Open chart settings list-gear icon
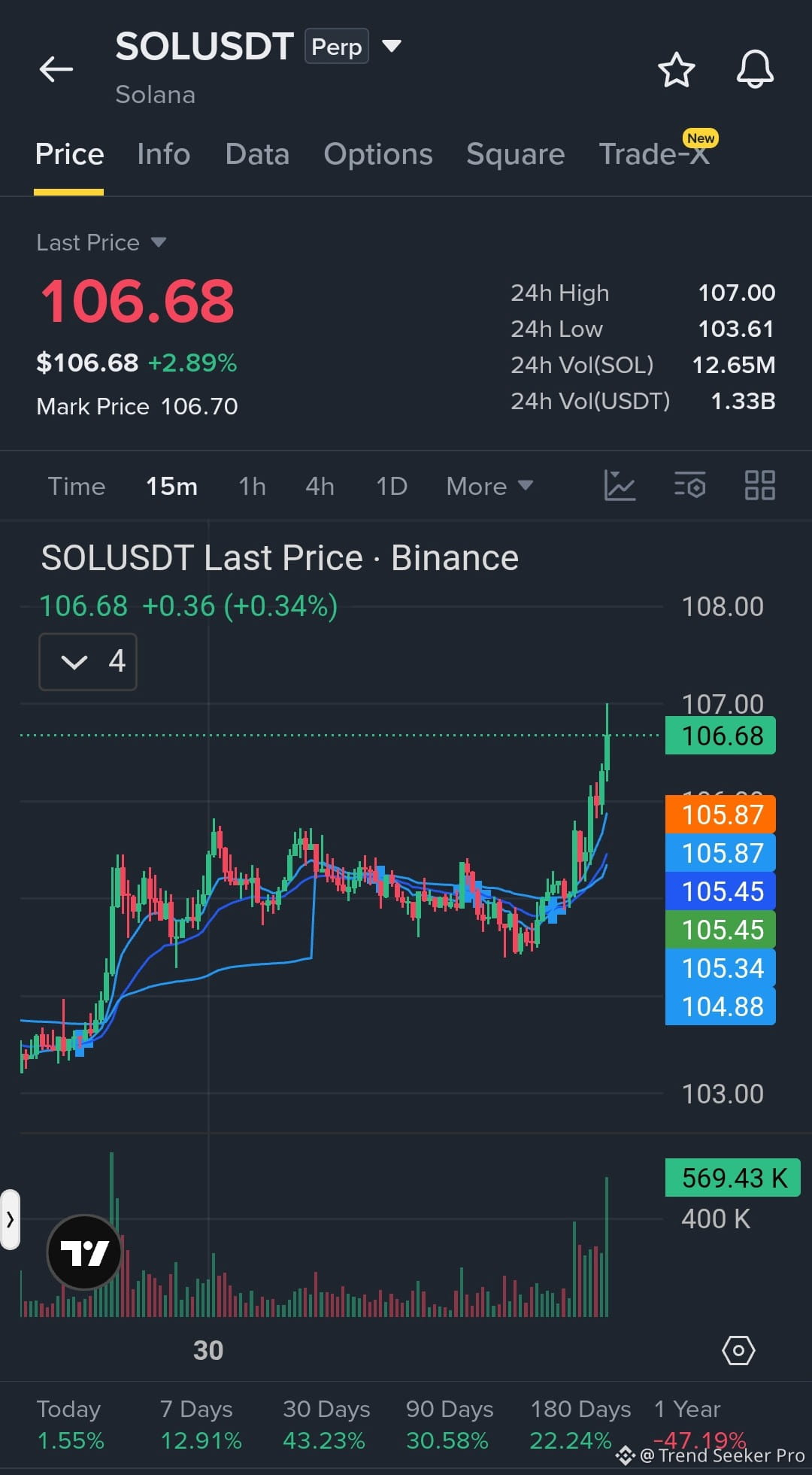Image resolution: width=812 pixels, height=1475 pixels. [x=689, y=485]
